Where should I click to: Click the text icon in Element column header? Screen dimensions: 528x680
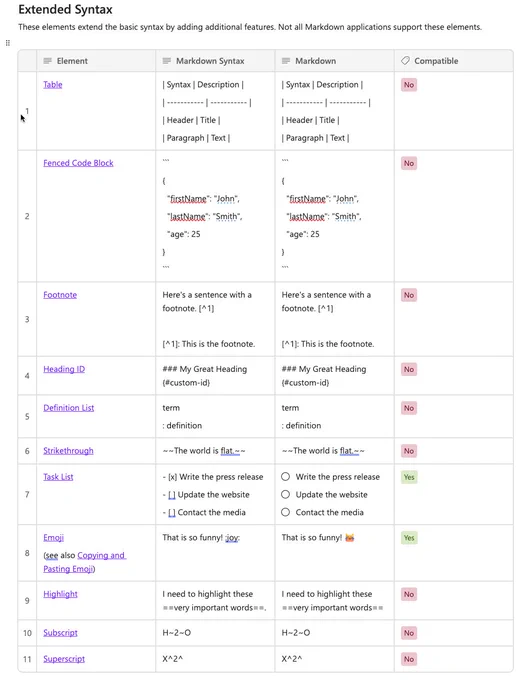48,61
